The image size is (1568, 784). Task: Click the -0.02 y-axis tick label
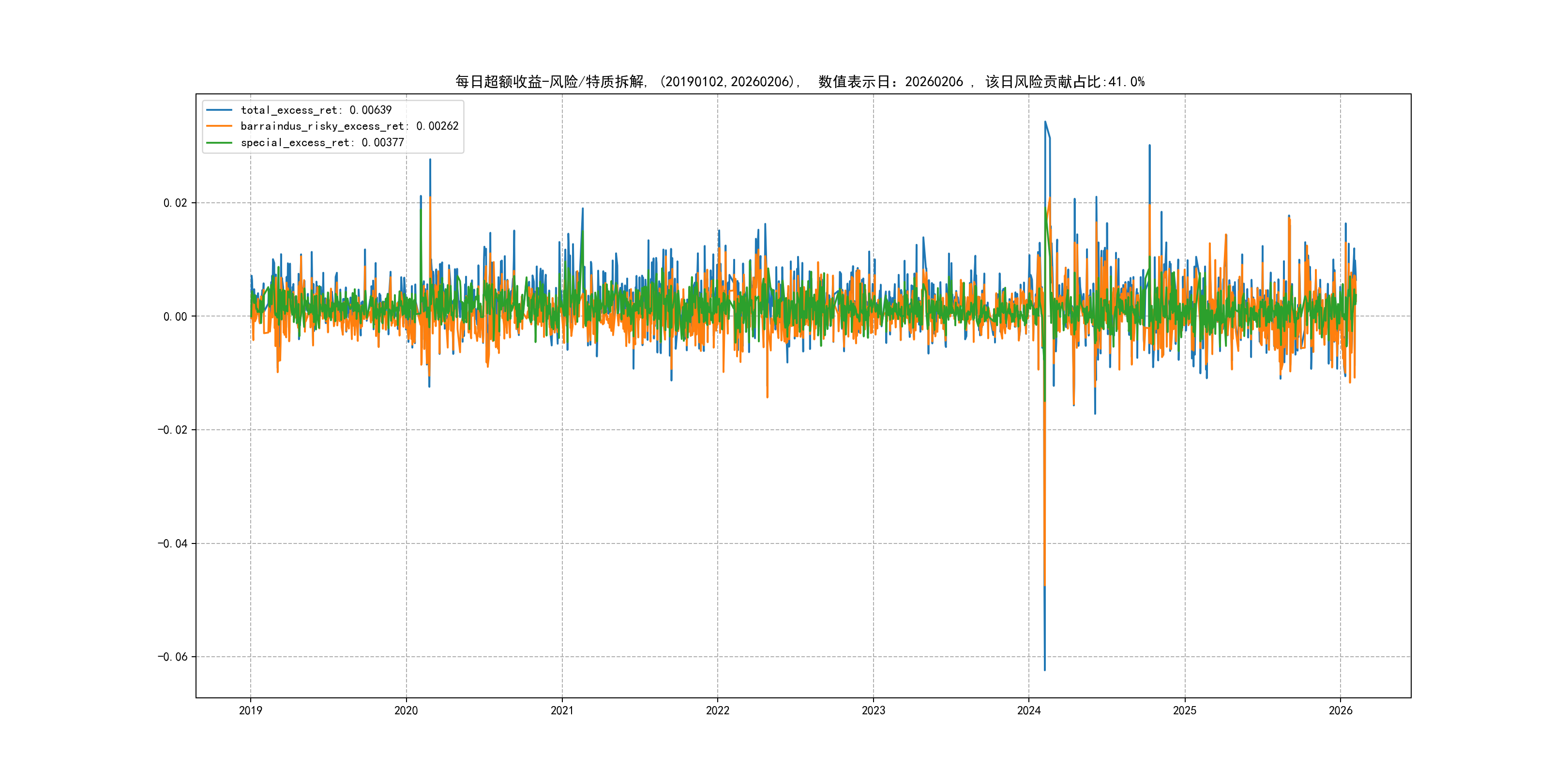coord(172,430)
